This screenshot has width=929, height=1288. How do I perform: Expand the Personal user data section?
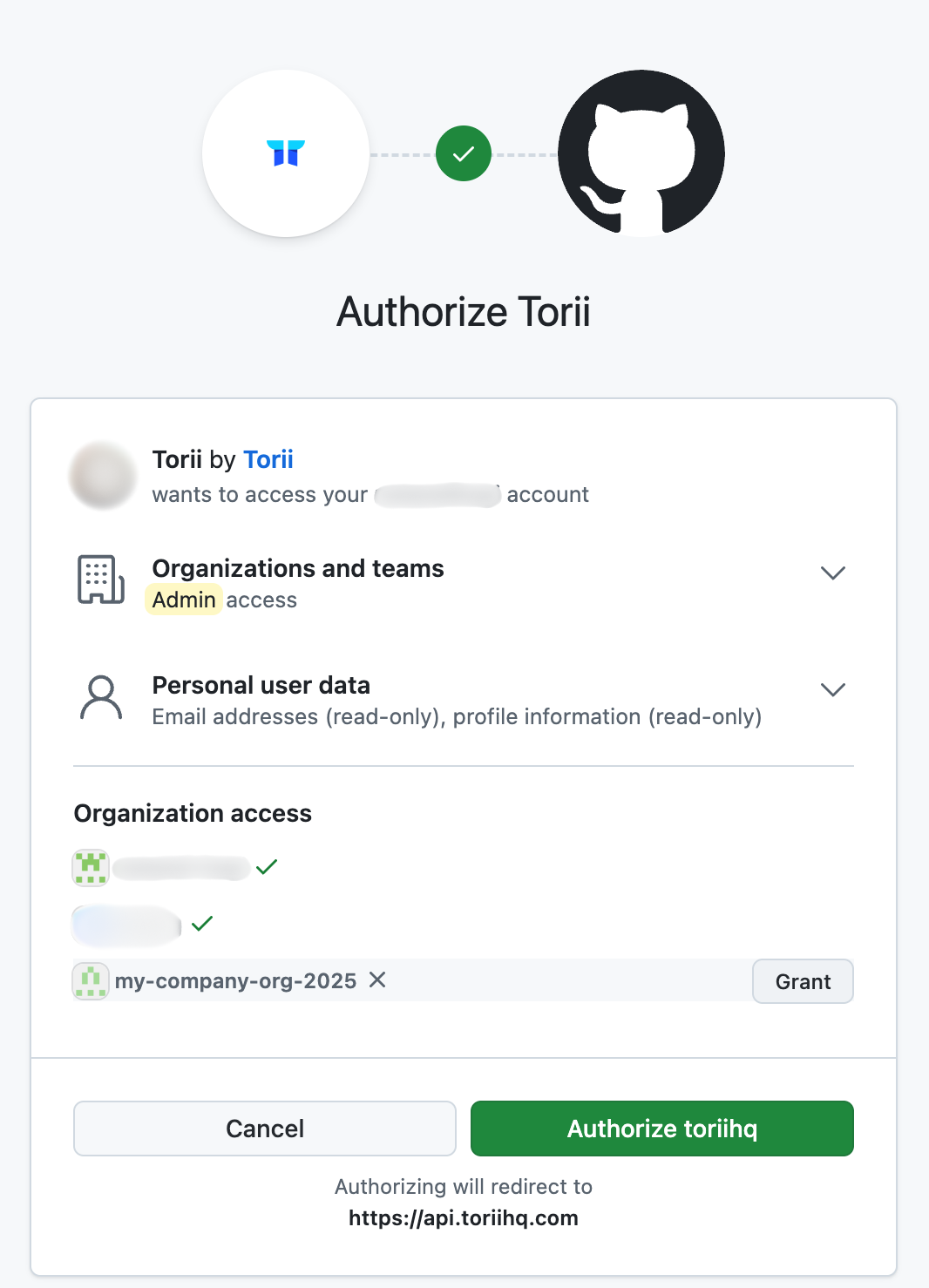832,688
